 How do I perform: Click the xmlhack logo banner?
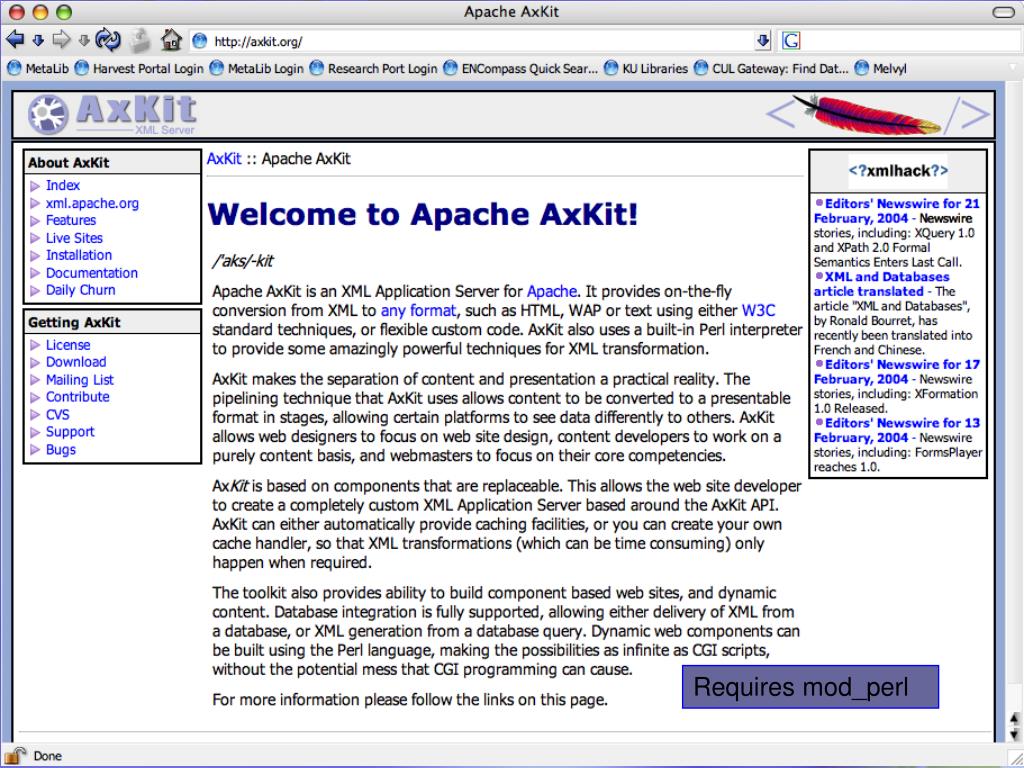[x=898, y=171]
